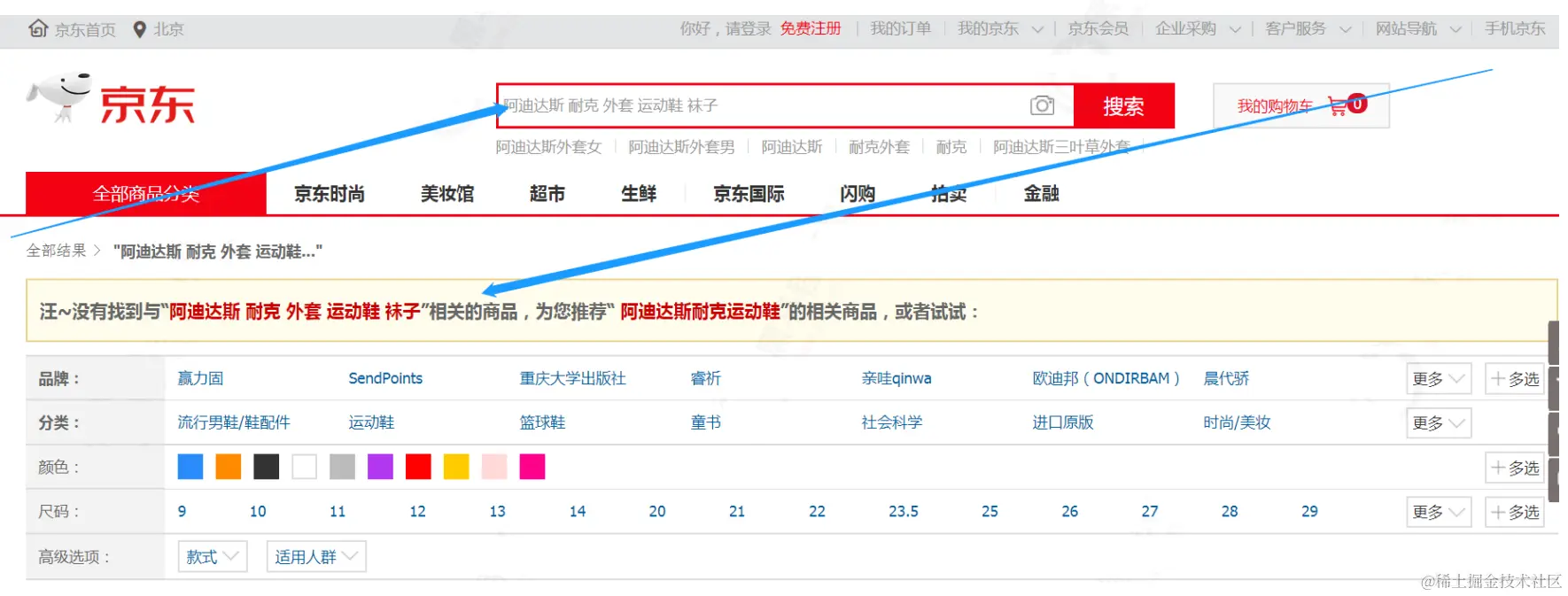This screenshot has width=1568, height=596.
Task: Open 我的购物车 cart button
Action: 1300,106
